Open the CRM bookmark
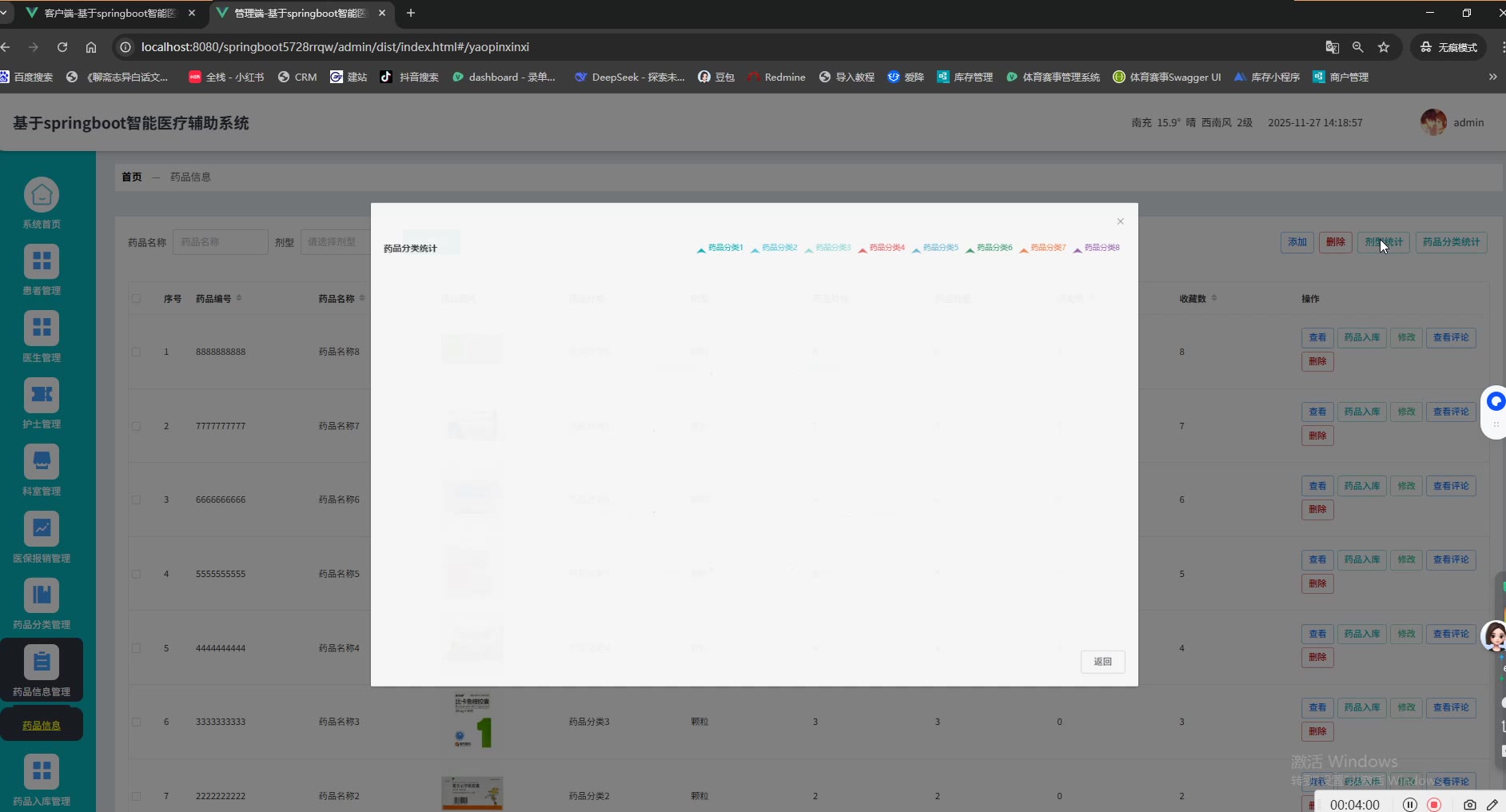This screenshot has height=812, width=1506. [x=297, y=77]
